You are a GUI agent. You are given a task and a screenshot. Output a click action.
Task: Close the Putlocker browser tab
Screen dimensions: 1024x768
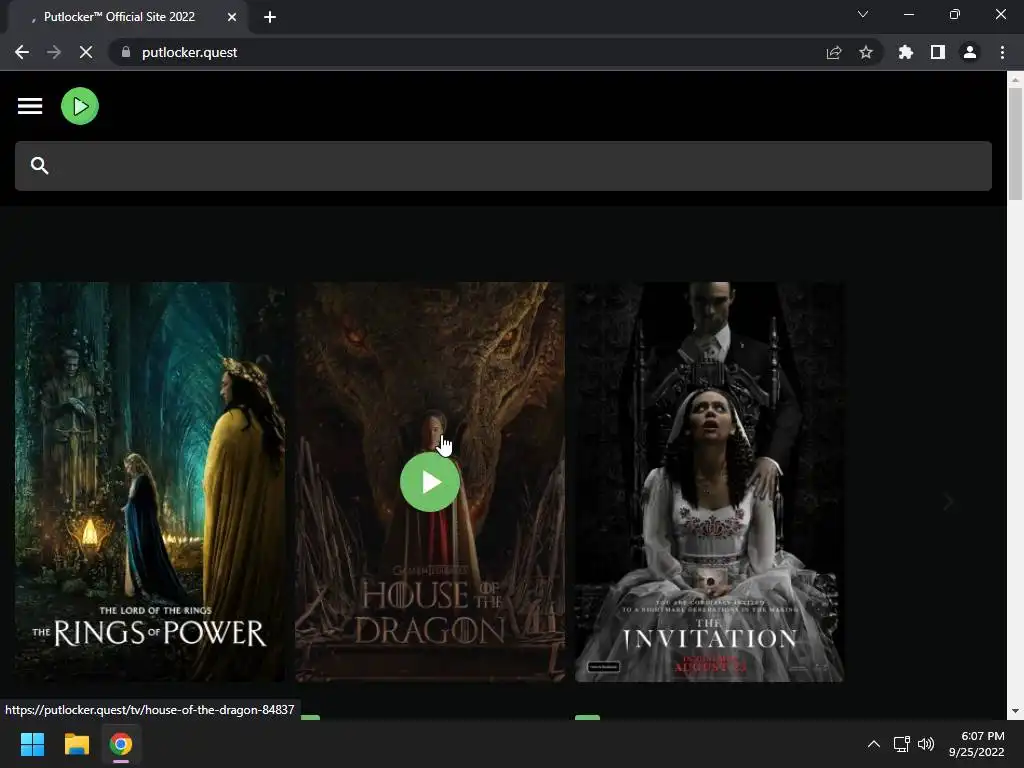tap(232, 17)
